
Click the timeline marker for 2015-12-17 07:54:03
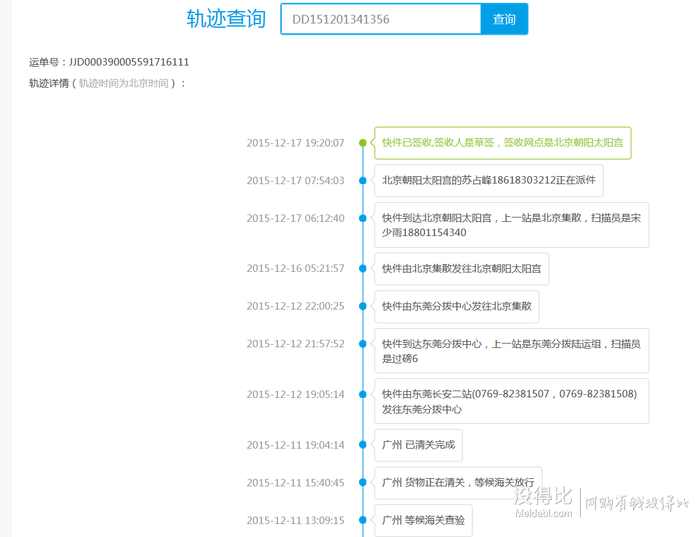pyautogui.click(x=362, y=180)
